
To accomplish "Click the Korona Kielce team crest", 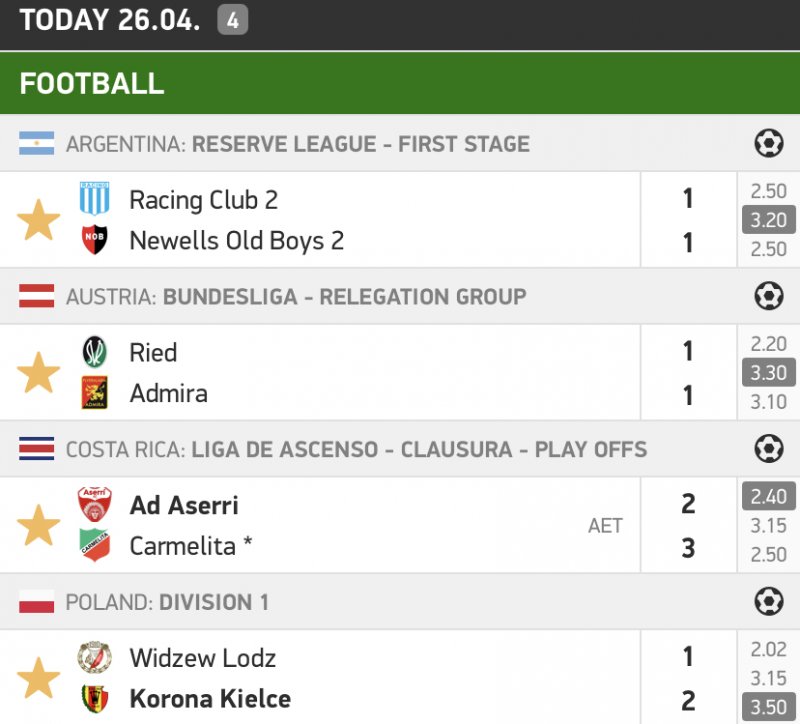I will [95, 698].
